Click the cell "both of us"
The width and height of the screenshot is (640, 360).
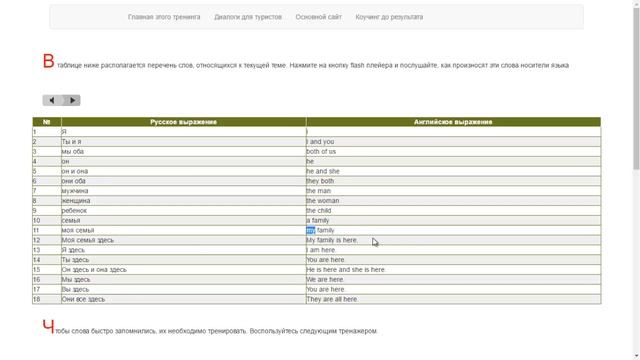coord(453,151)
